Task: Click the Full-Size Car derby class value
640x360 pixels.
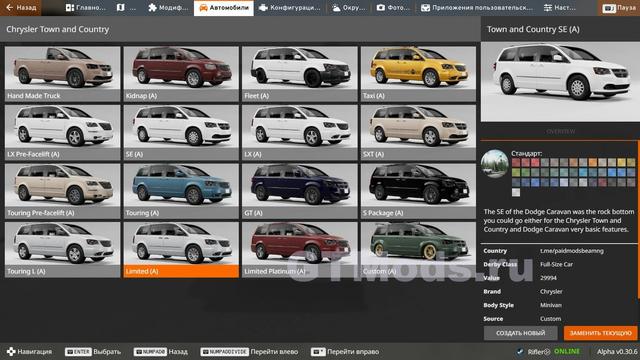Action: point(556,264)
